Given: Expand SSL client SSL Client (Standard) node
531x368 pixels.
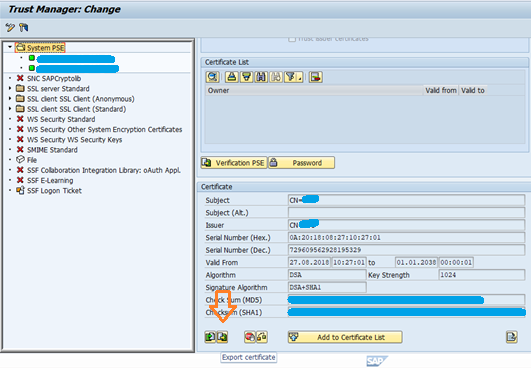Looking at the screenshot, I should (x=10, y=109).
